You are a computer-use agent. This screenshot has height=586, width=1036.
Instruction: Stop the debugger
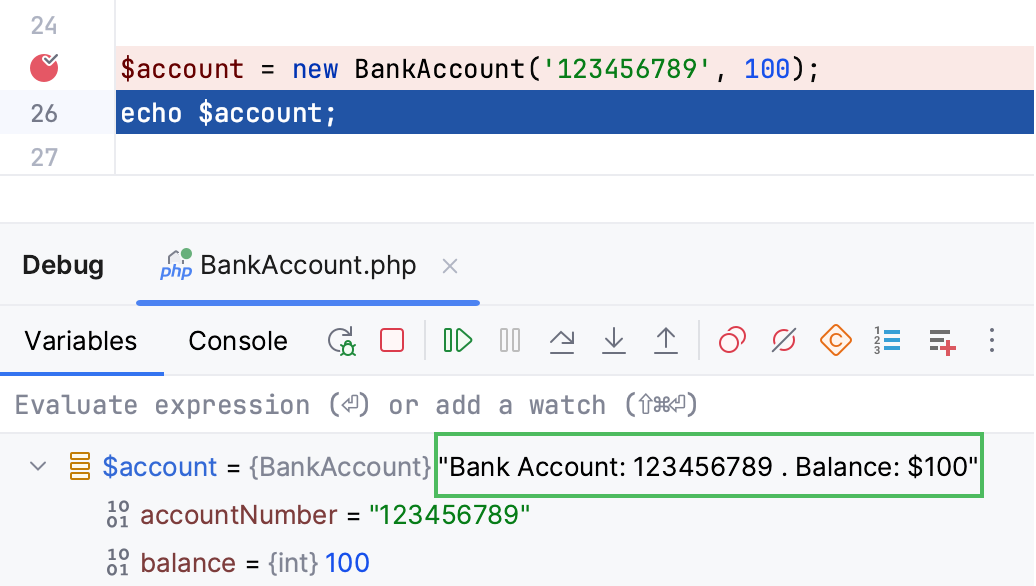click(x=391, y=340)
